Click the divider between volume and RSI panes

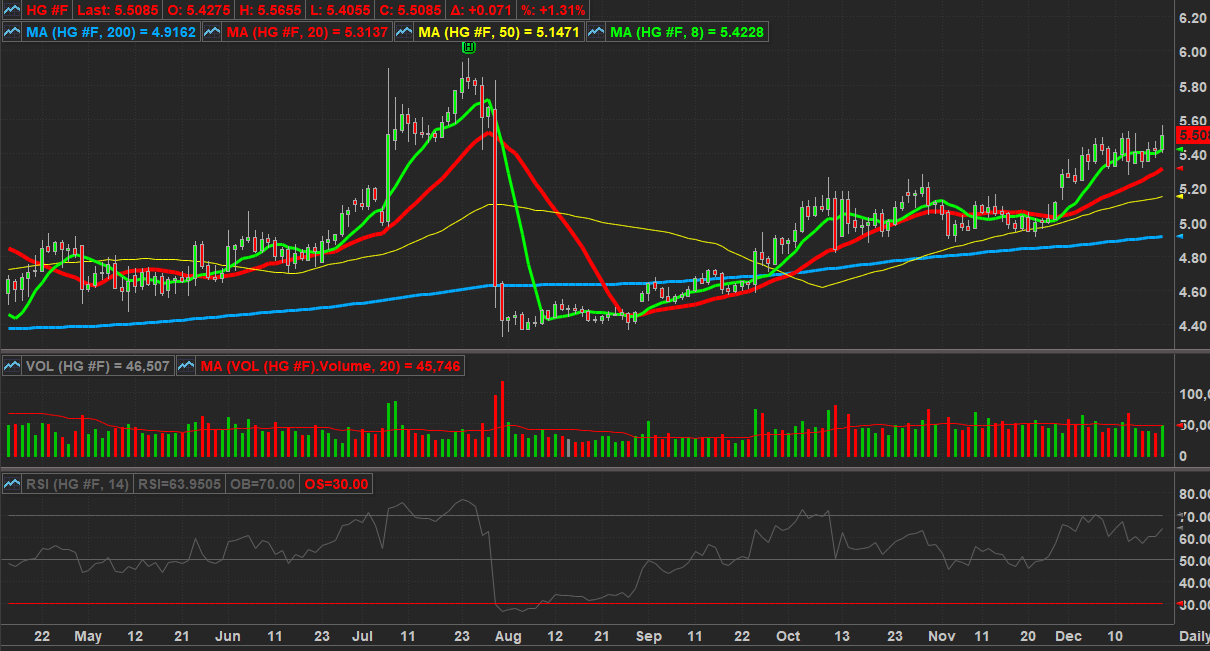coord(600,467)
